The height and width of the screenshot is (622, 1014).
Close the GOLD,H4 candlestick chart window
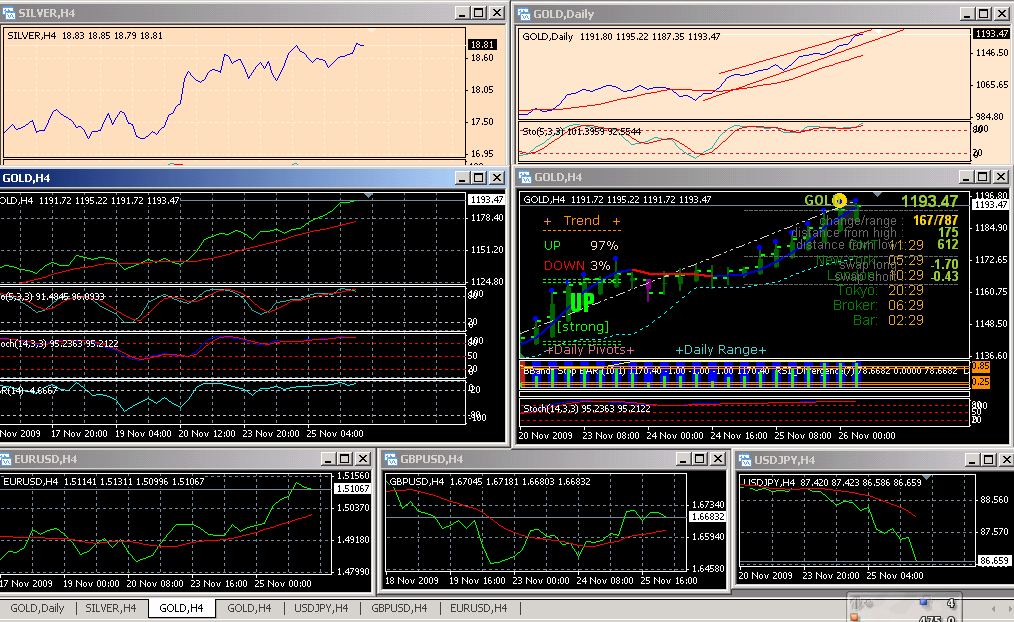click(1001, 177)
